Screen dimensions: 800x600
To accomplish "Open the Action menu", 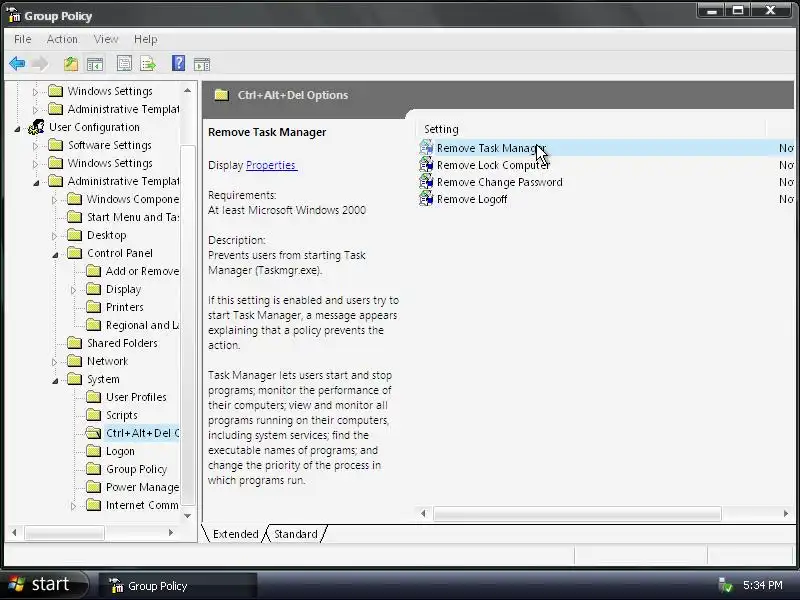I will (62, 39).
